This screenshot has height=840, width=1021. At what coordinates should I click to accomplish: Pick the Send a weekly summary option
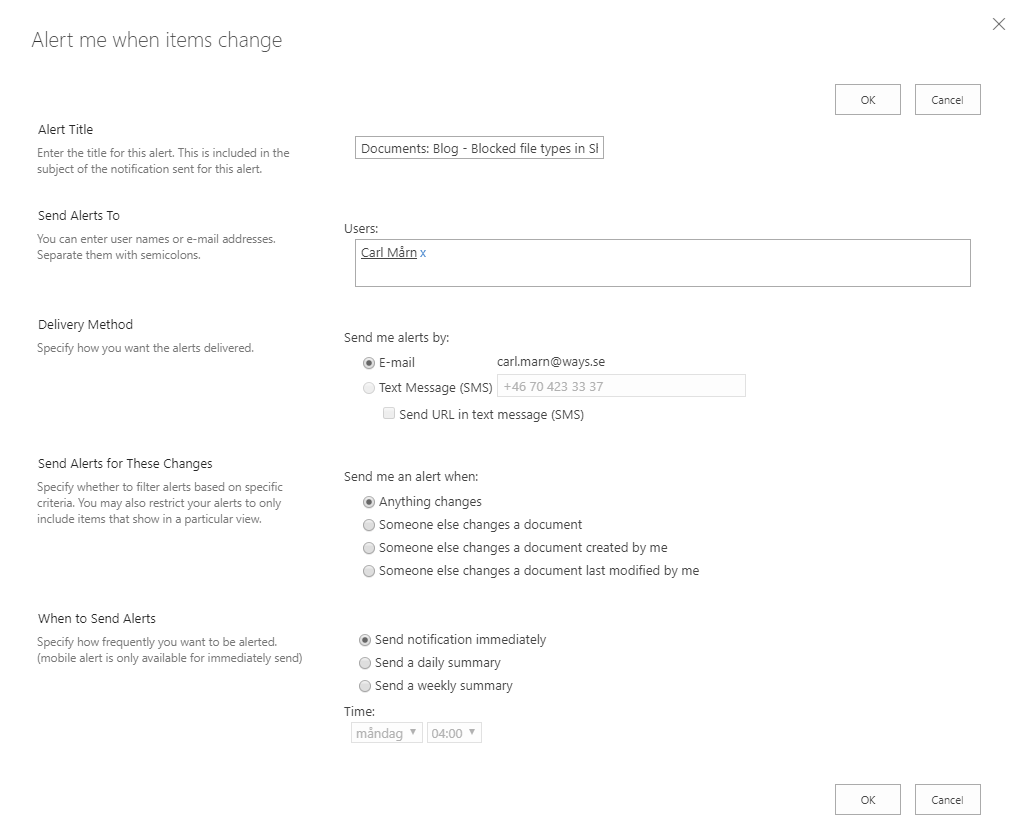pos(364,685)
